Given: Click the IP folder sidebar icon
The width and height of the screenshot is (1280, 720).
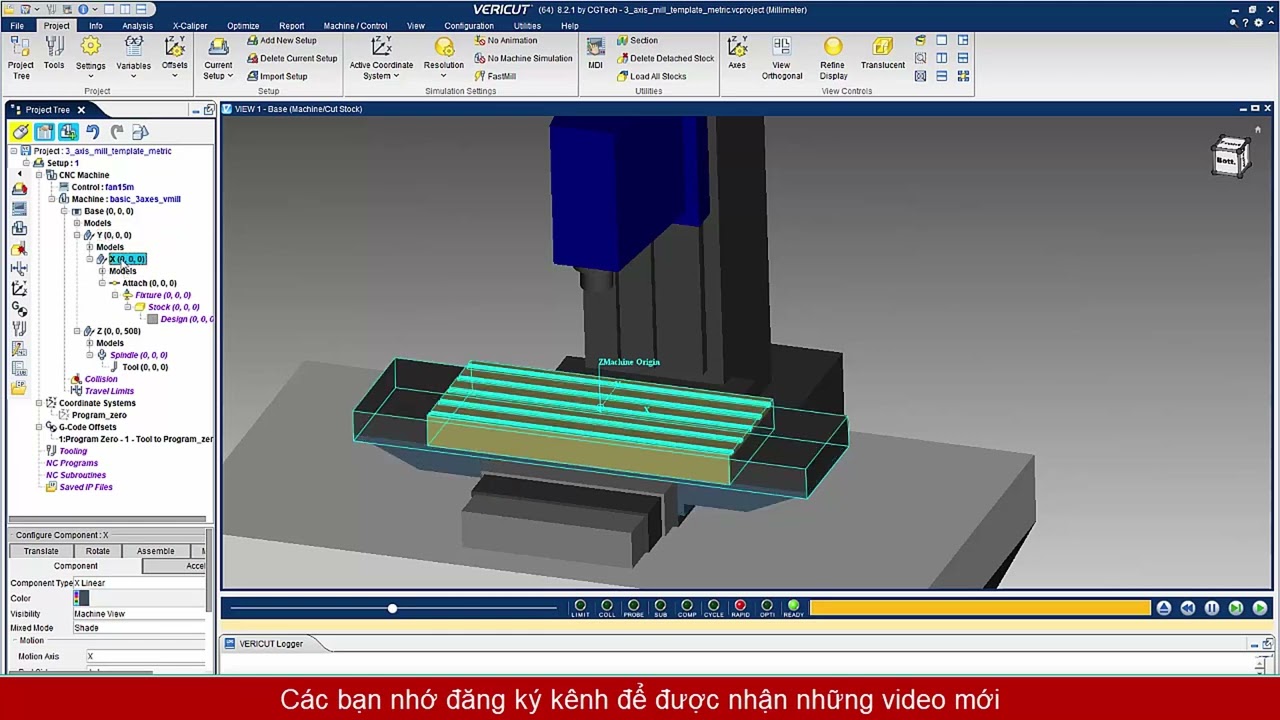Looking at the screenshot, I should (19, 388).
